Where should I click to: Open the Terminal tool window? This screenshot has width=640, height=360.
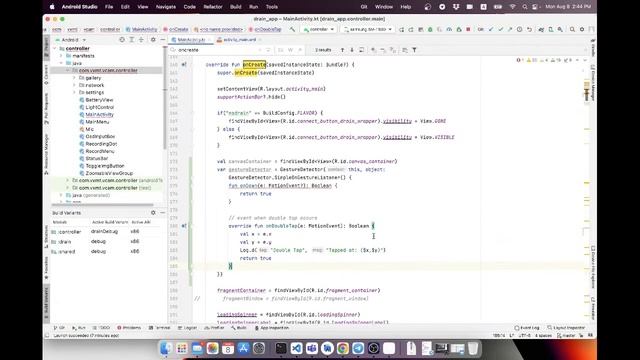point(159,328)
